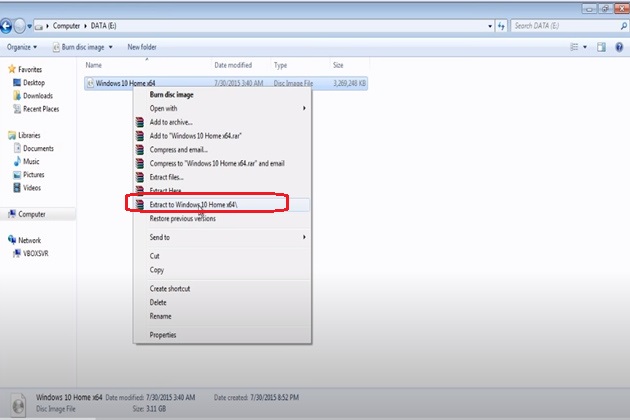Click the Change your view icon
630x420 pixels.
click(574, 47)
